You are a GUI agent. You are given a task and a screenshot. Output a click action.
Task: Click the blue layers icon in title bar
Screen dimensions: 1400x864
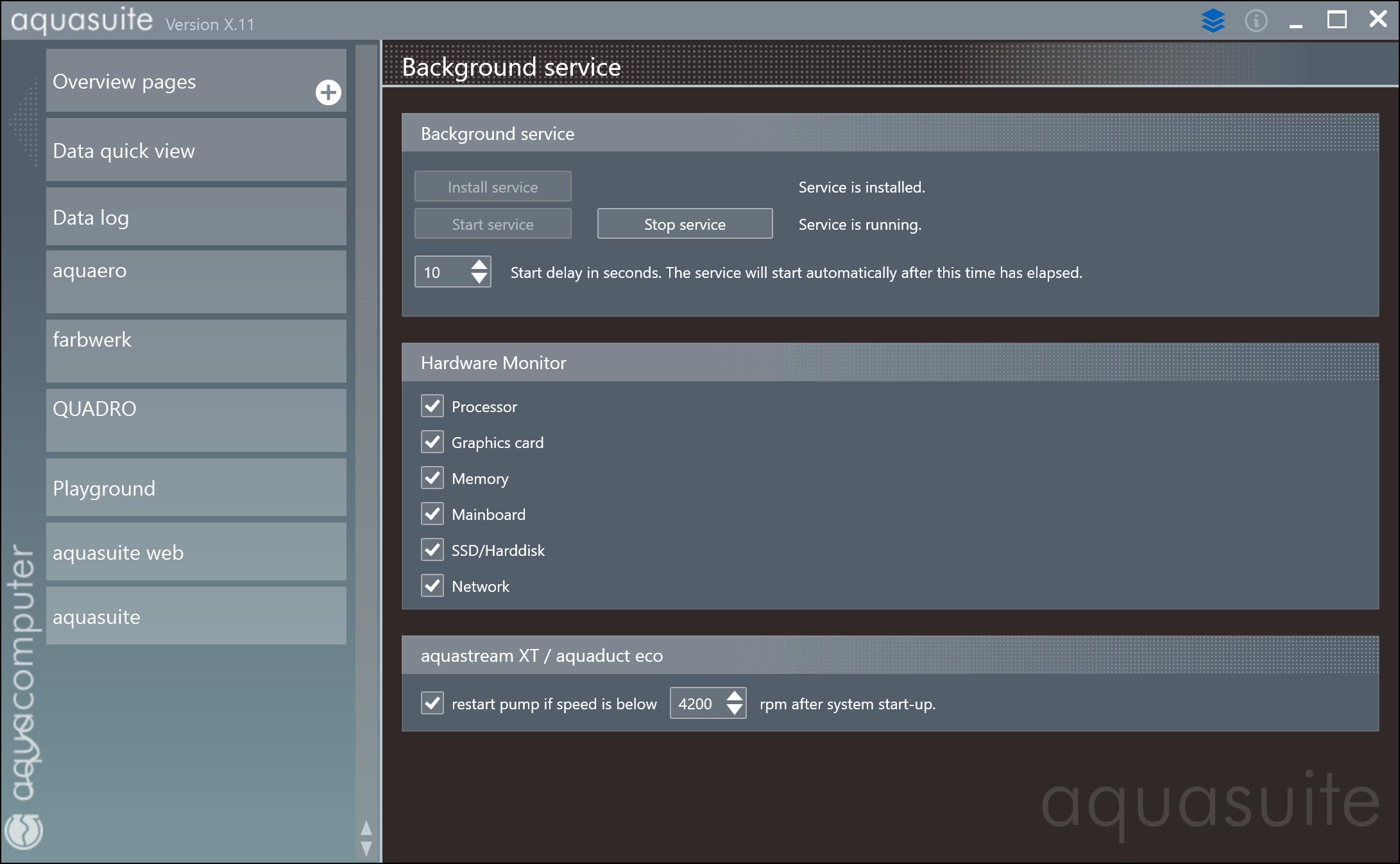point(1213,21)
